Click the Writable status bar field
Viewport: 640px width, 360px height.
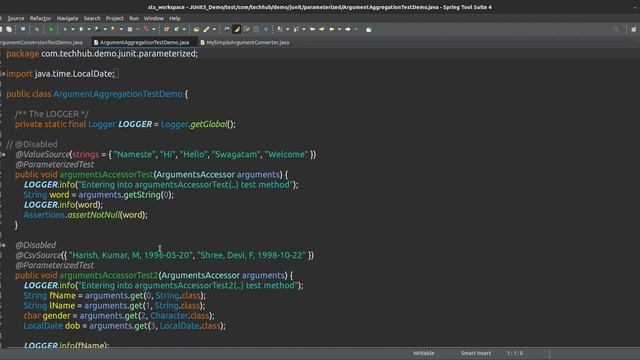(423, 353)
